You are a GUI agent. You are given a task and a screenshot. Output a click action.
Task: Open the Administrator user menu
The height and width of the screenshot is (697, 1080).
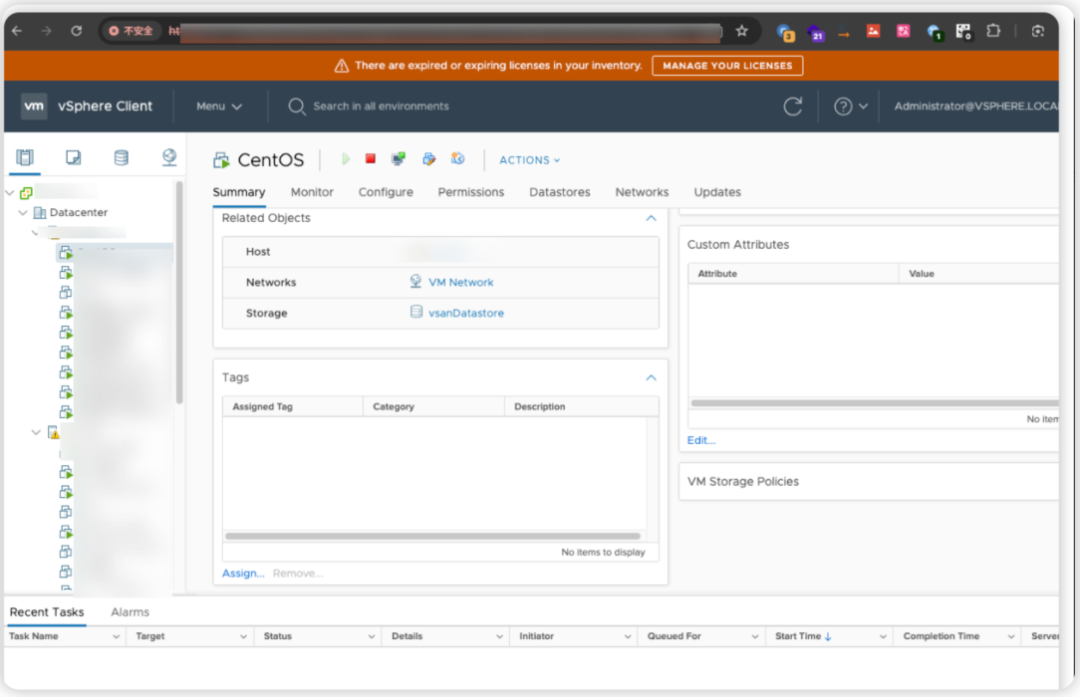pos(976,106)
